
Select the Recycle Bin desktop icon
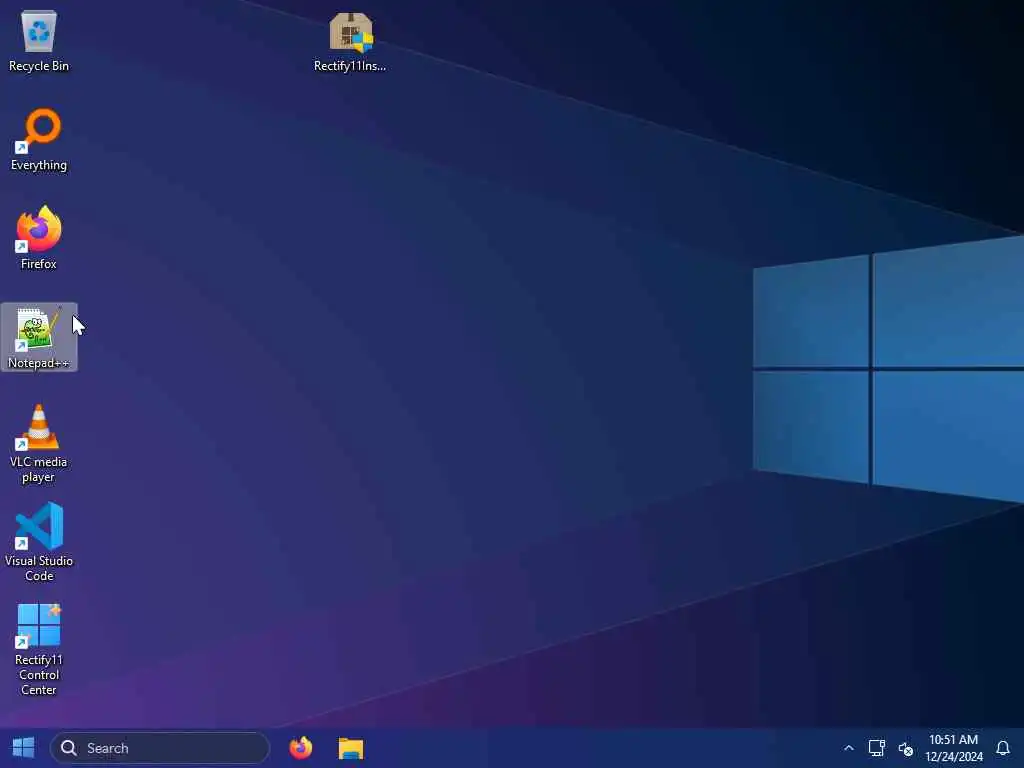coord(39,40)
